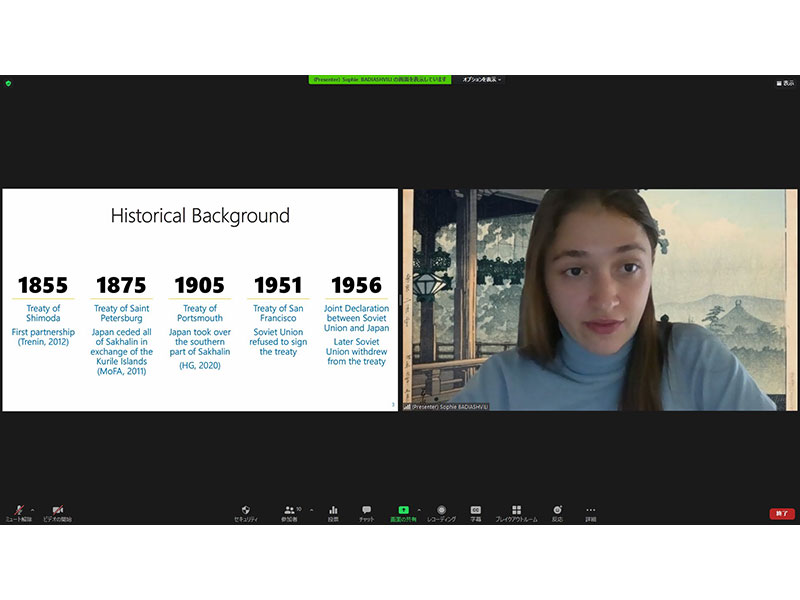The width and height of the screenshot is (800, 600).
Task: Open the Security shield icon
Action: click(246, 512)
